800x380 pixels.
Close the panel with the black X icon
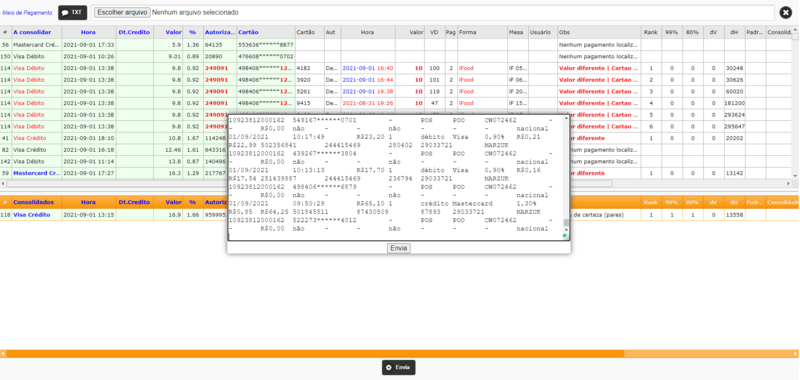[786, 12]
